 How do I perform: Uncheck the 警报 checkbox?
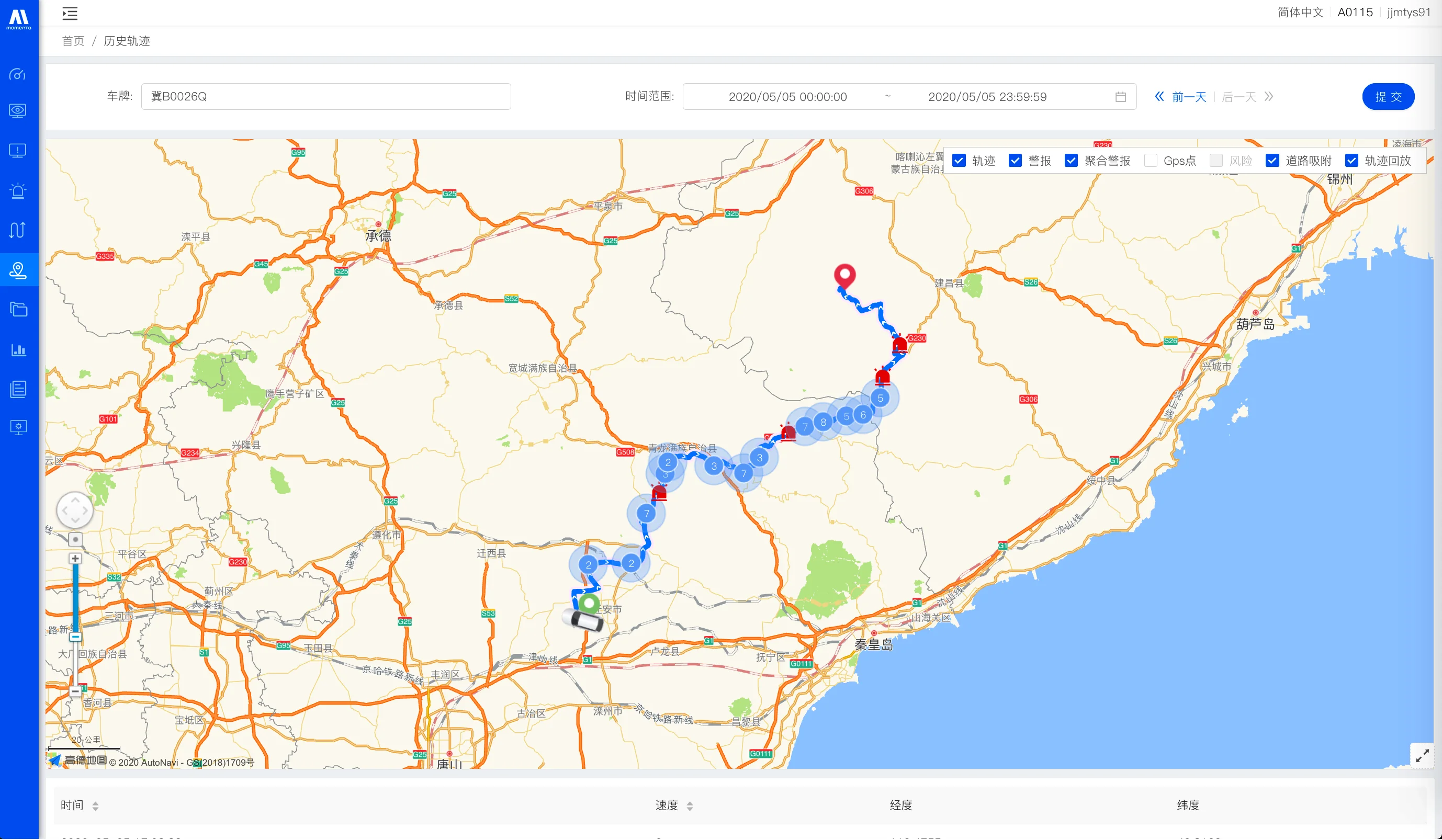[1015, 161]
